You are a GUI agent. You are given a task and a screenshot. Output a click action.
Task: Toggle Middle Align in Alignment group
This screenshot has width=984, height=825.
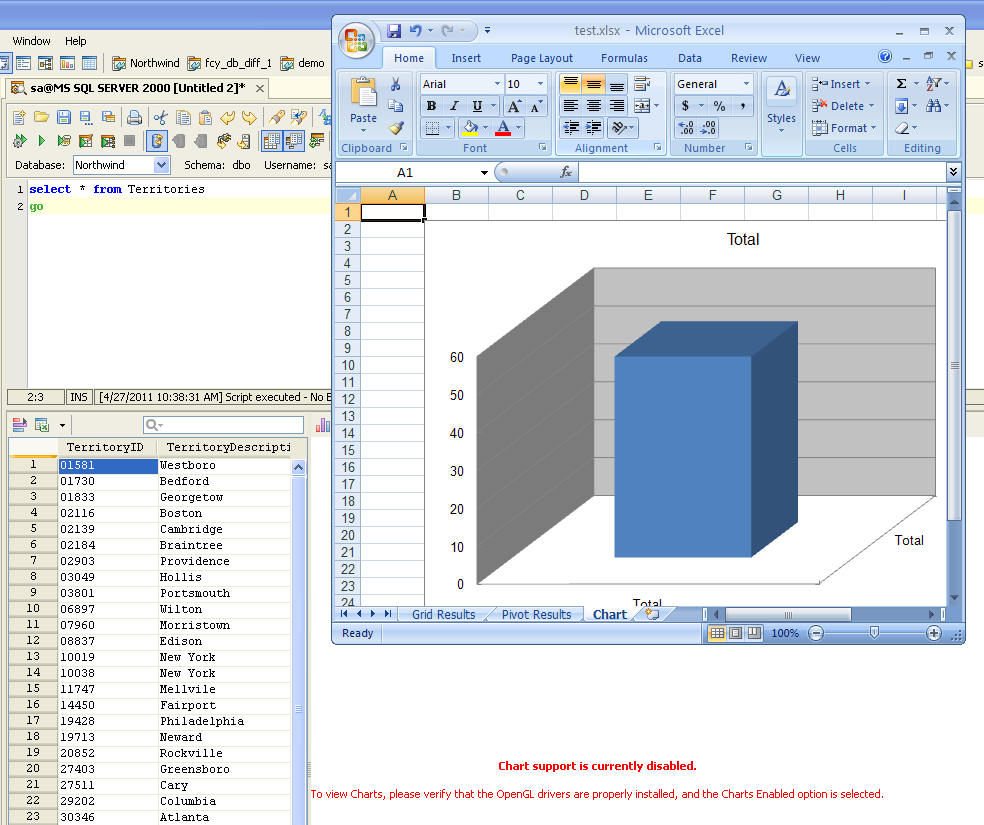pos(594,83)
